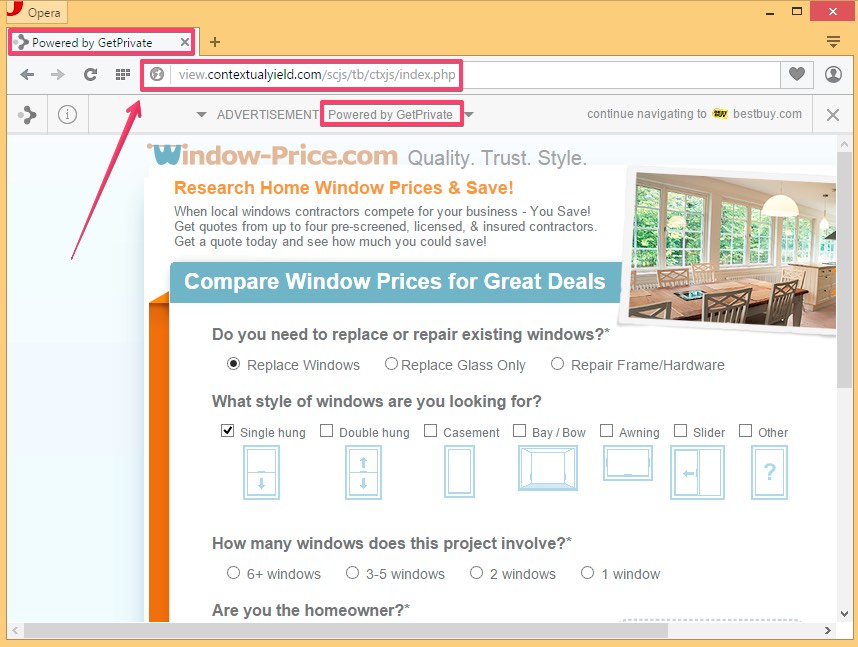This screenshot has width=858, height=647.
Task: Open the user account profile icon
Action: click(833, 75)
